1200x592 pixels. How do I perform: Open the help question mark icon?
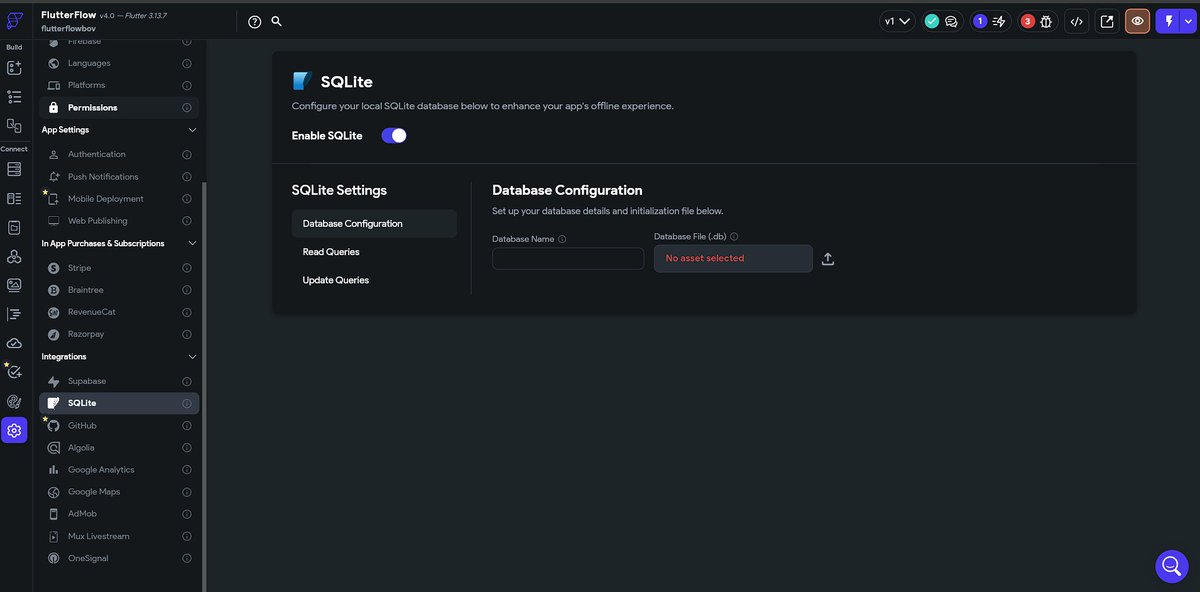(254, 21)
